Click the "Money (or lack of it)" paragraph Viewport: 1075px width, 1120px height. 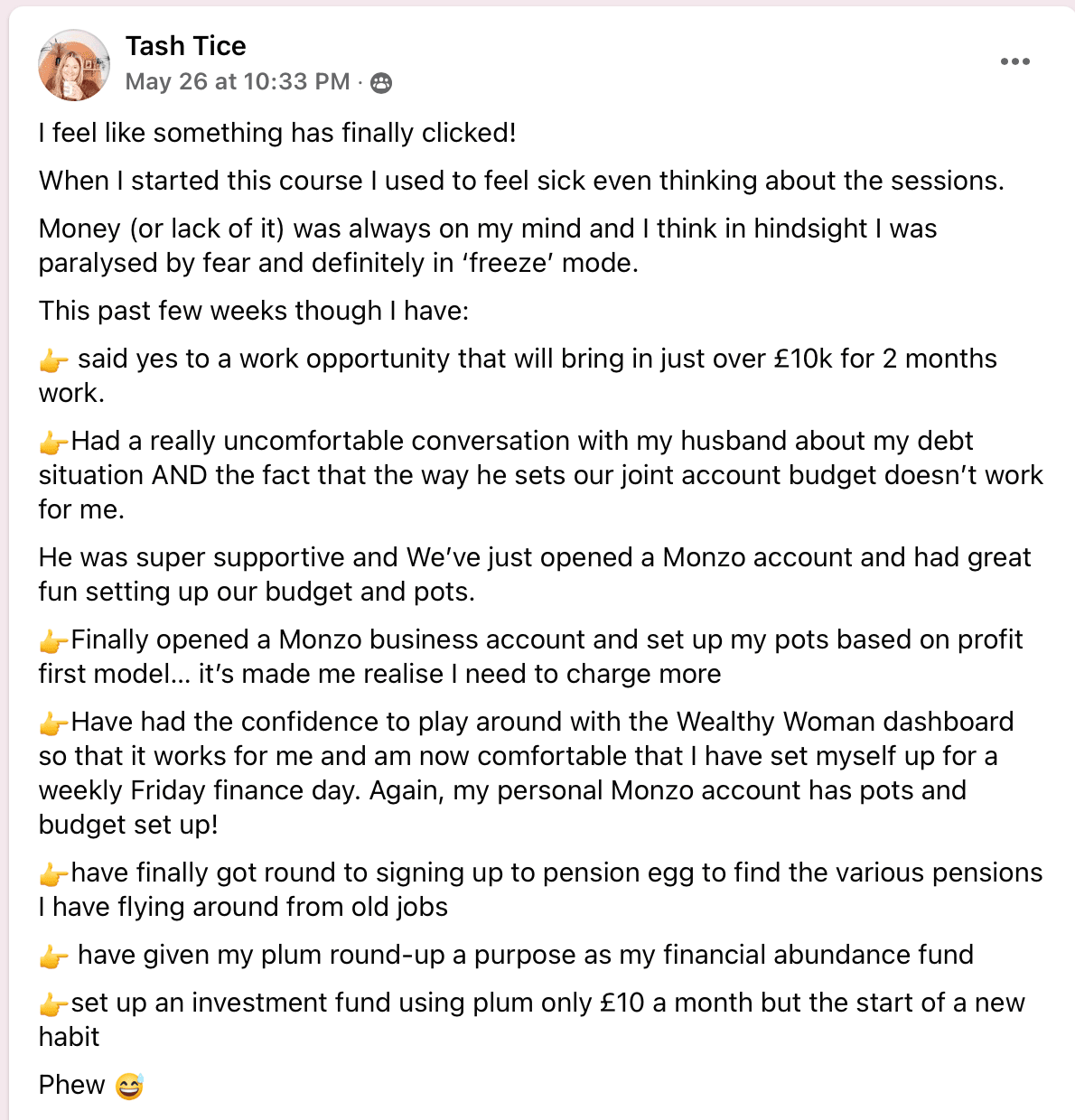pyautogui.click(x=487, y=246)
